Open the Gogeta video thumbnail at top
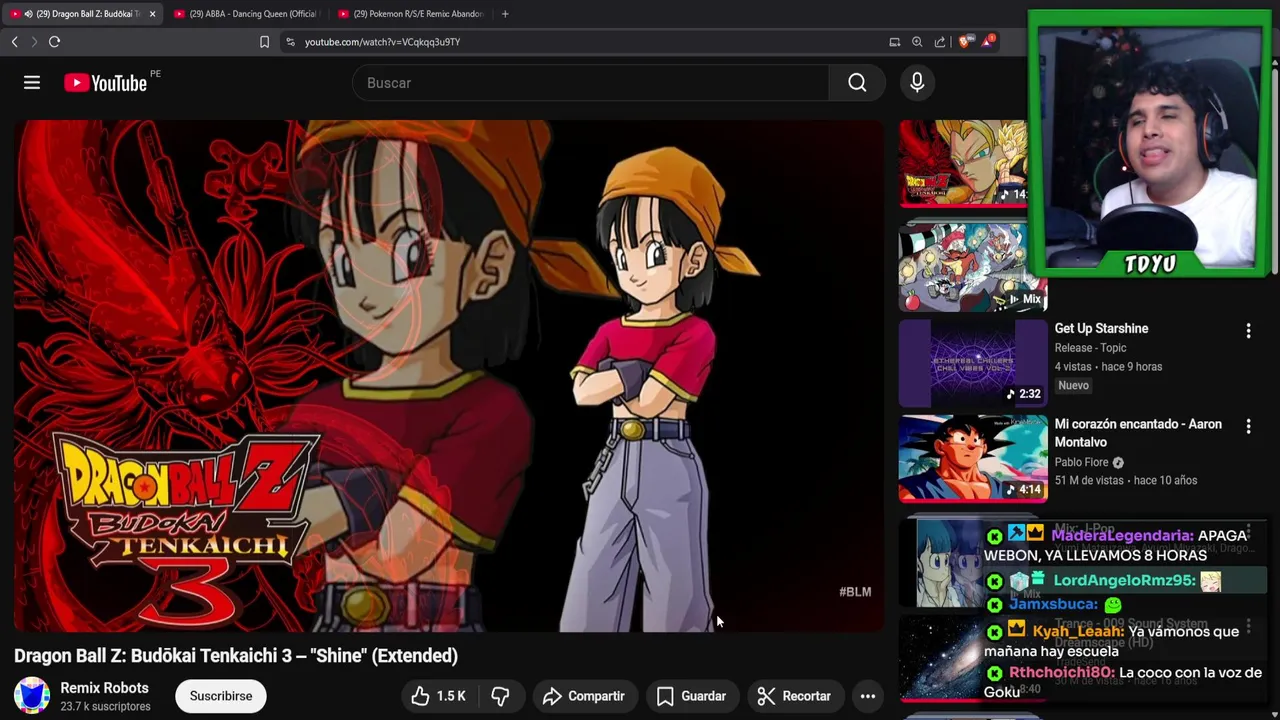Screen dimensions: 1280x720 pos(963,163)
